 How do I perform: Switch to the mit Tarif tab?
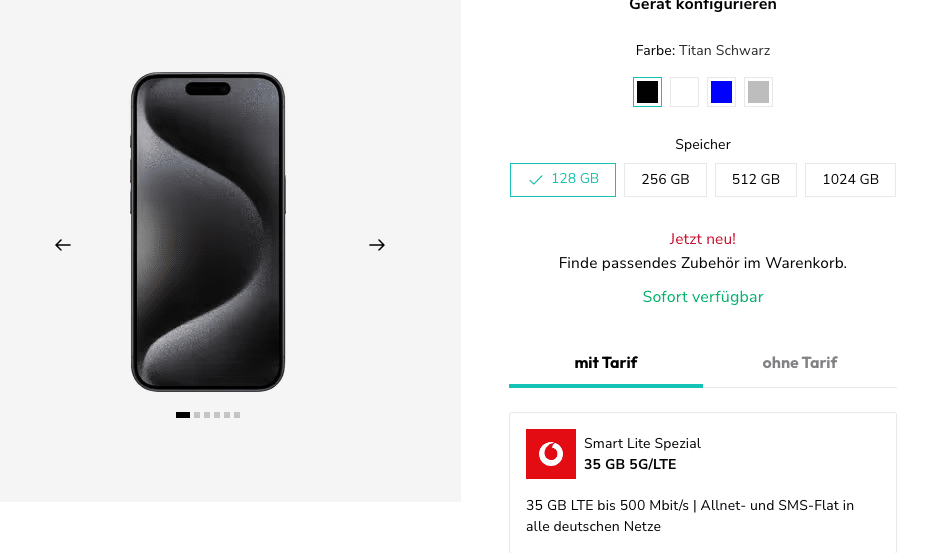(606, 363)
